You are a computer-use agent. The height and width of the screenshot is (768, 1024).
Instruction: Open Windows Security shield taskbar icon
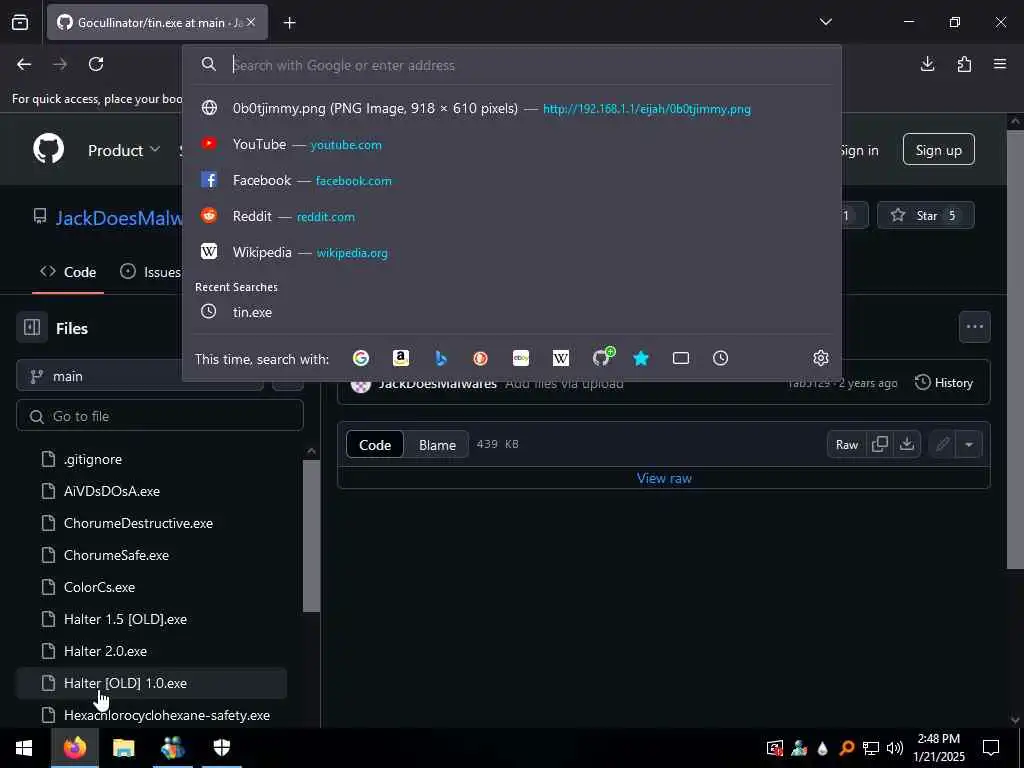coord(222,748)
